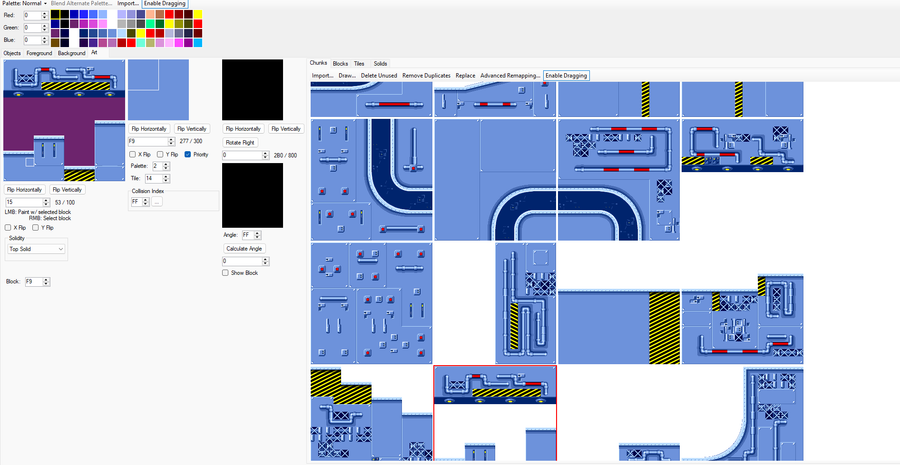900x465 pixels.
Task: Click the Tile value 14 spinner arrows
Action: (x=166, y=179)
